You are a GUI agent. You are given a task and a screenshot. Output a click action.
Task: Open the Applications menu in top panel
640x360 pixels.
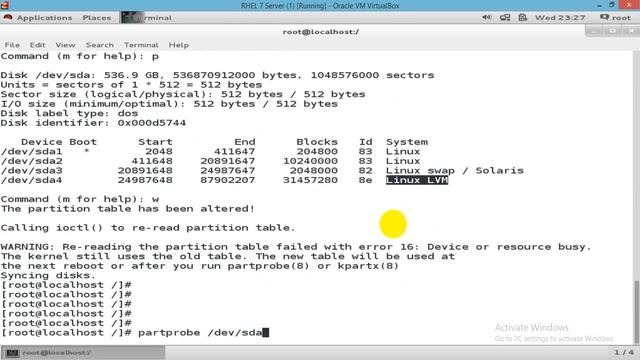click(44, 18)
